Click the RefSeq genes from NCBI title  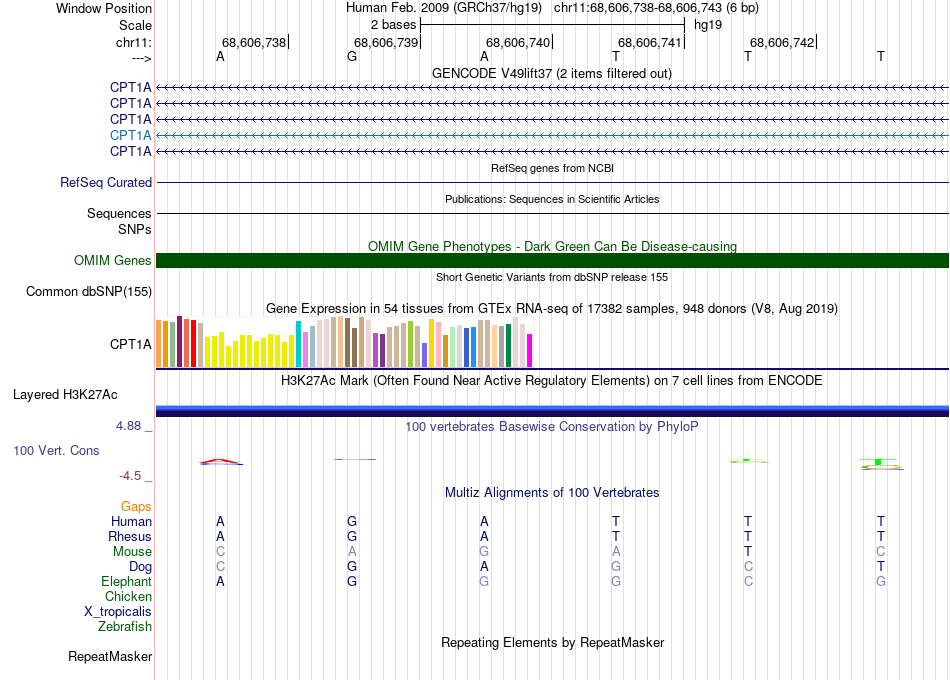[x=552, y=168]
